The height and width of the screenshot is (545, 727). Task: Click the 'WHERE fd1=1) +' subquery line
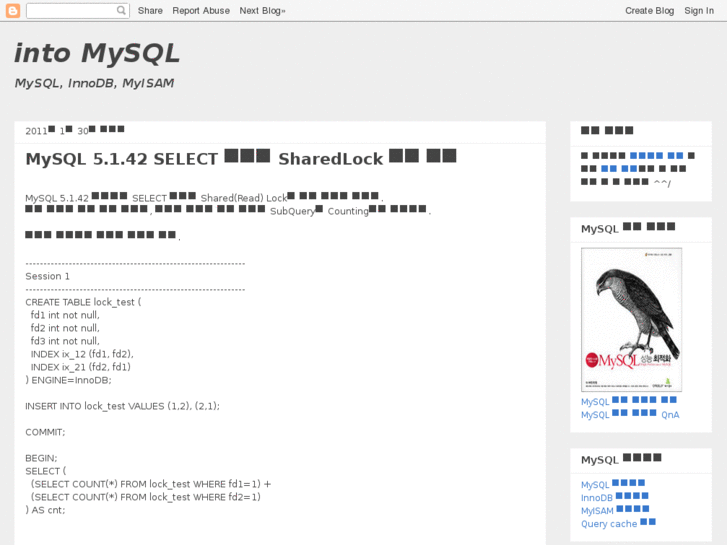click(151, 484)
